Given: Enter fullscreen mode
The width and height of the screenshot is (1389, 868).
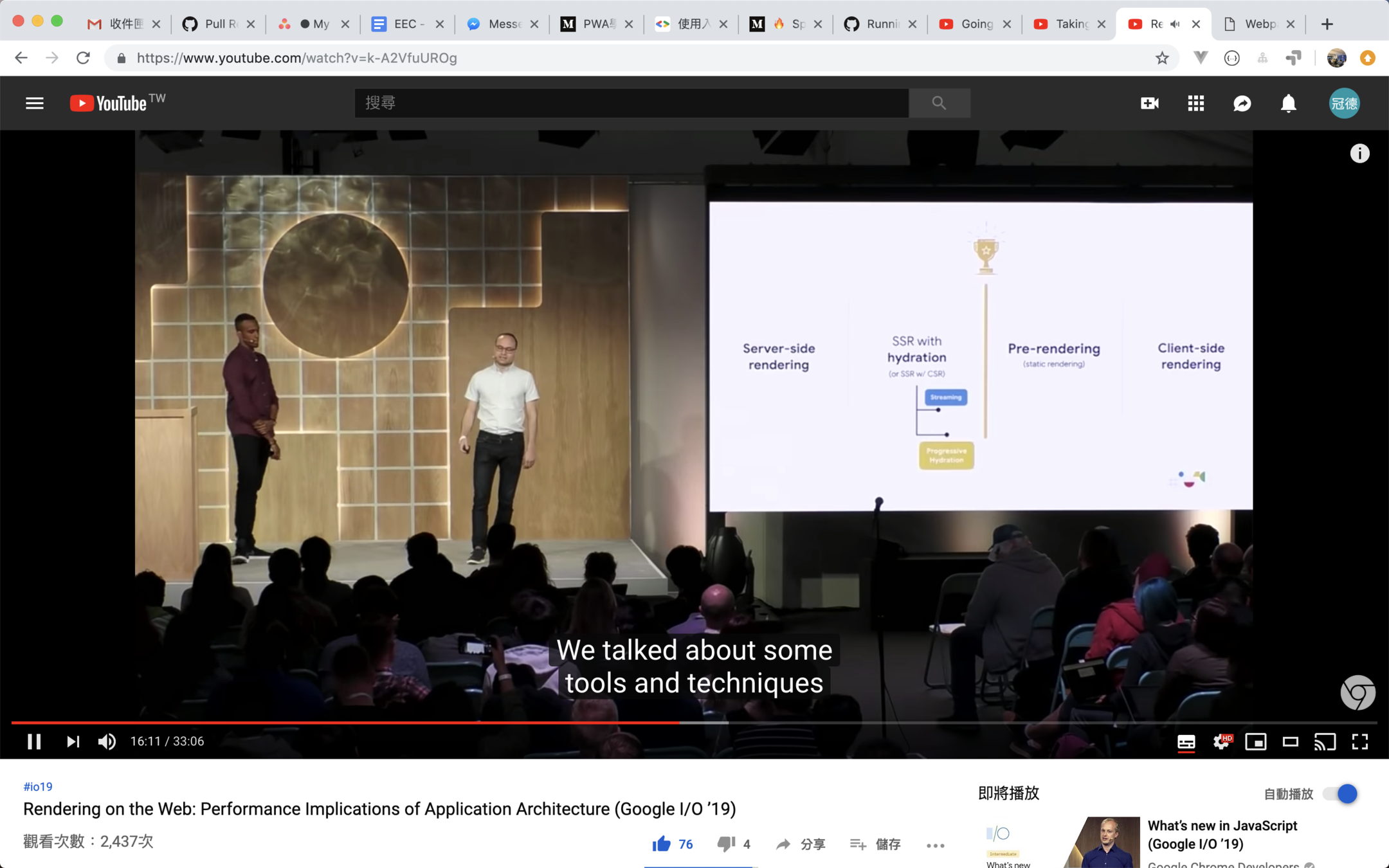Looking at the screenshot, I should (1359, 742).
